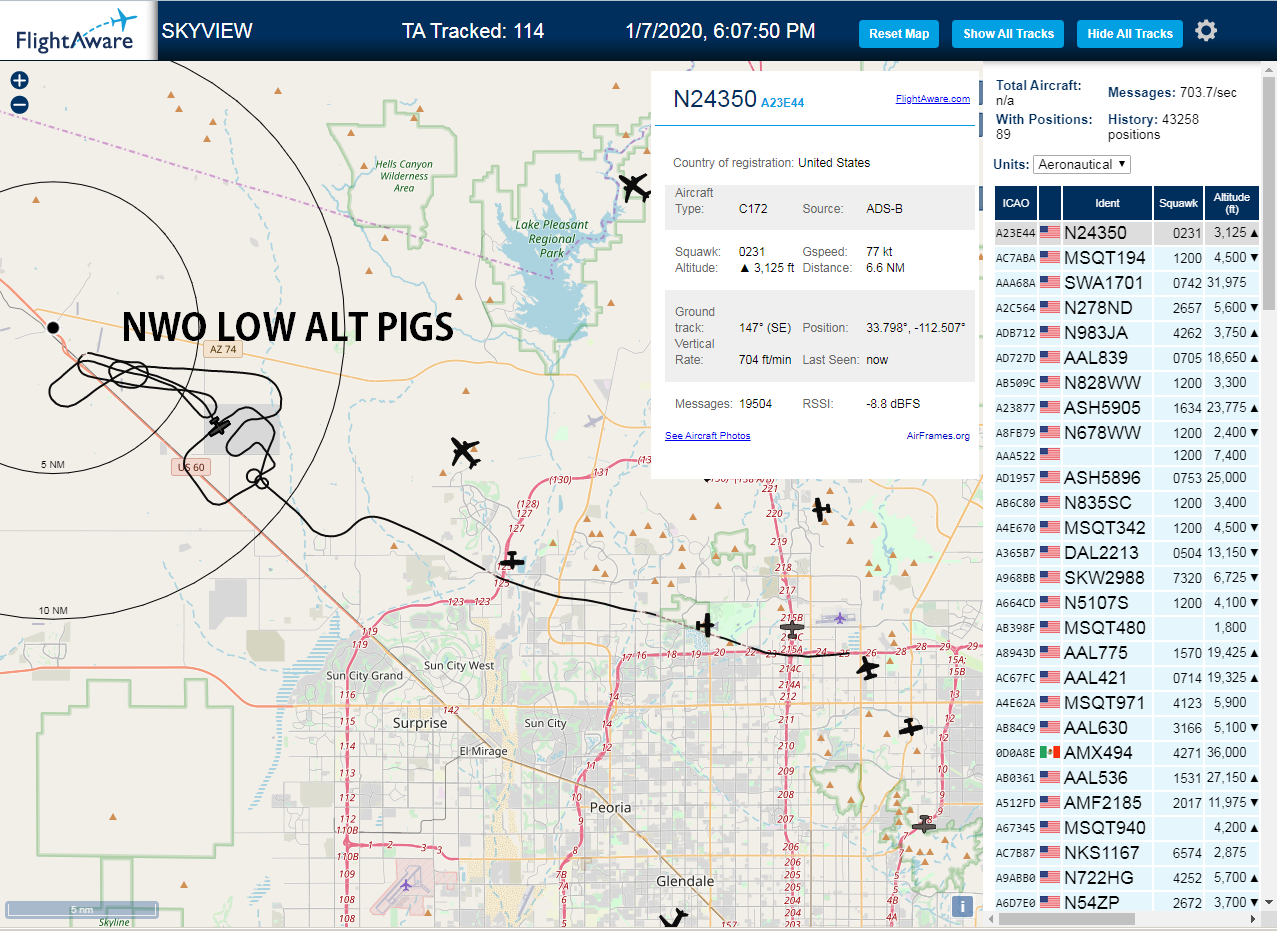Select the MSQT480 table row
This screenshot has height=931, width=1277.
click(x=1128, y=627)
